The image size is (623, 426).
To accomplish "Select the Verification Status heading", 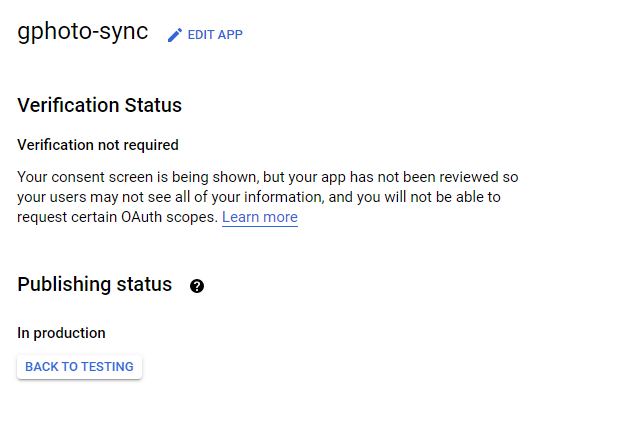I will coord(100,105).
